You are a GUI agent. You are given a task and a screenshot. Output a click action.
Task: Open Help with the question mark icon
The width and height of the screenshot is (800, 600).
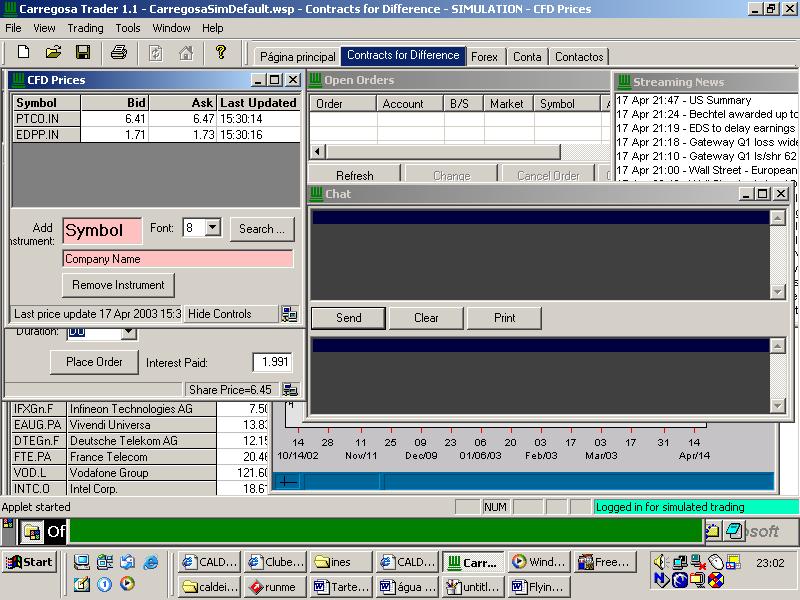coord(221,52)
